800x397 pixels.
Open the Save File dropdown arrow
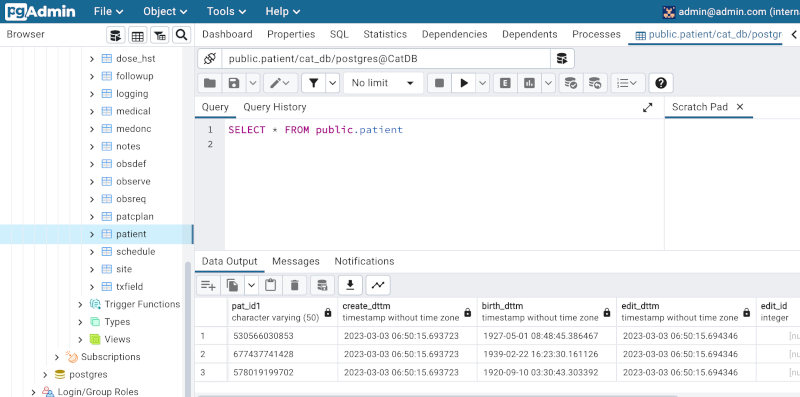pyautogui.click(x=253, y=83)
